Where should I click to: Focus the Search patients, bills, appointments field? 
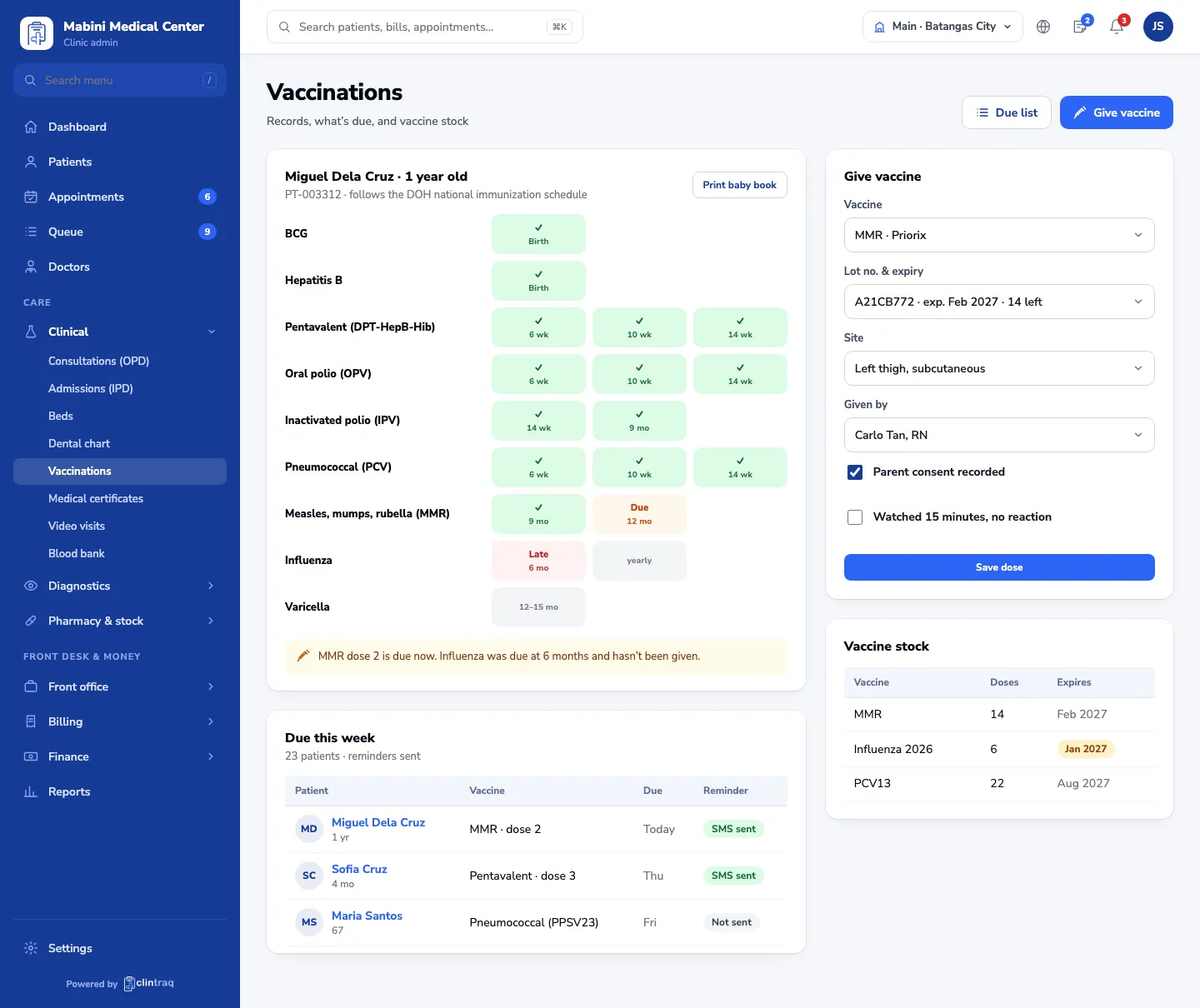424,27
